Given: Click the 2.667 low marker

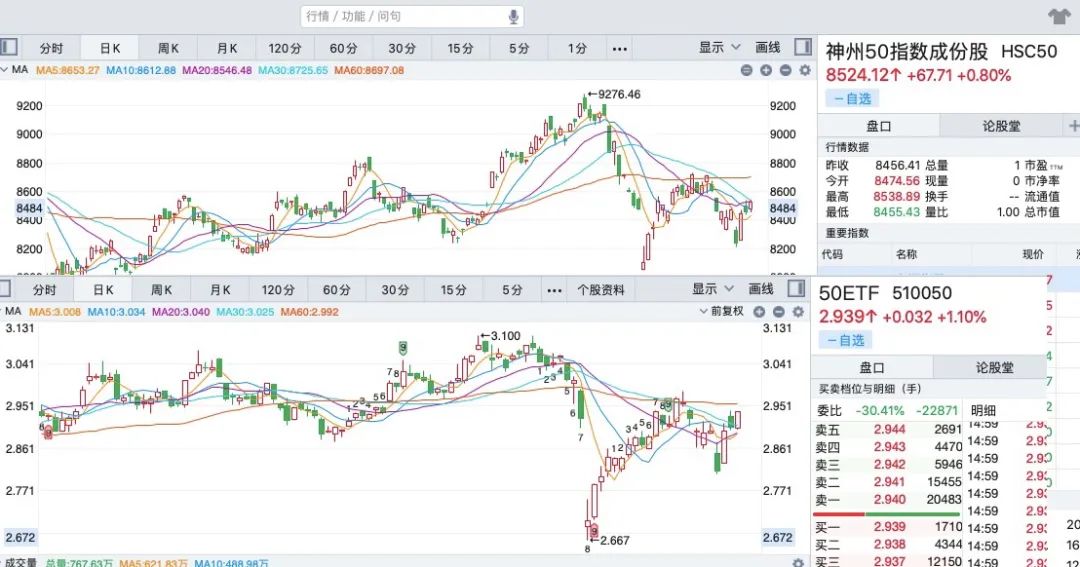Looking at the screenshot, I should point(610,540).
